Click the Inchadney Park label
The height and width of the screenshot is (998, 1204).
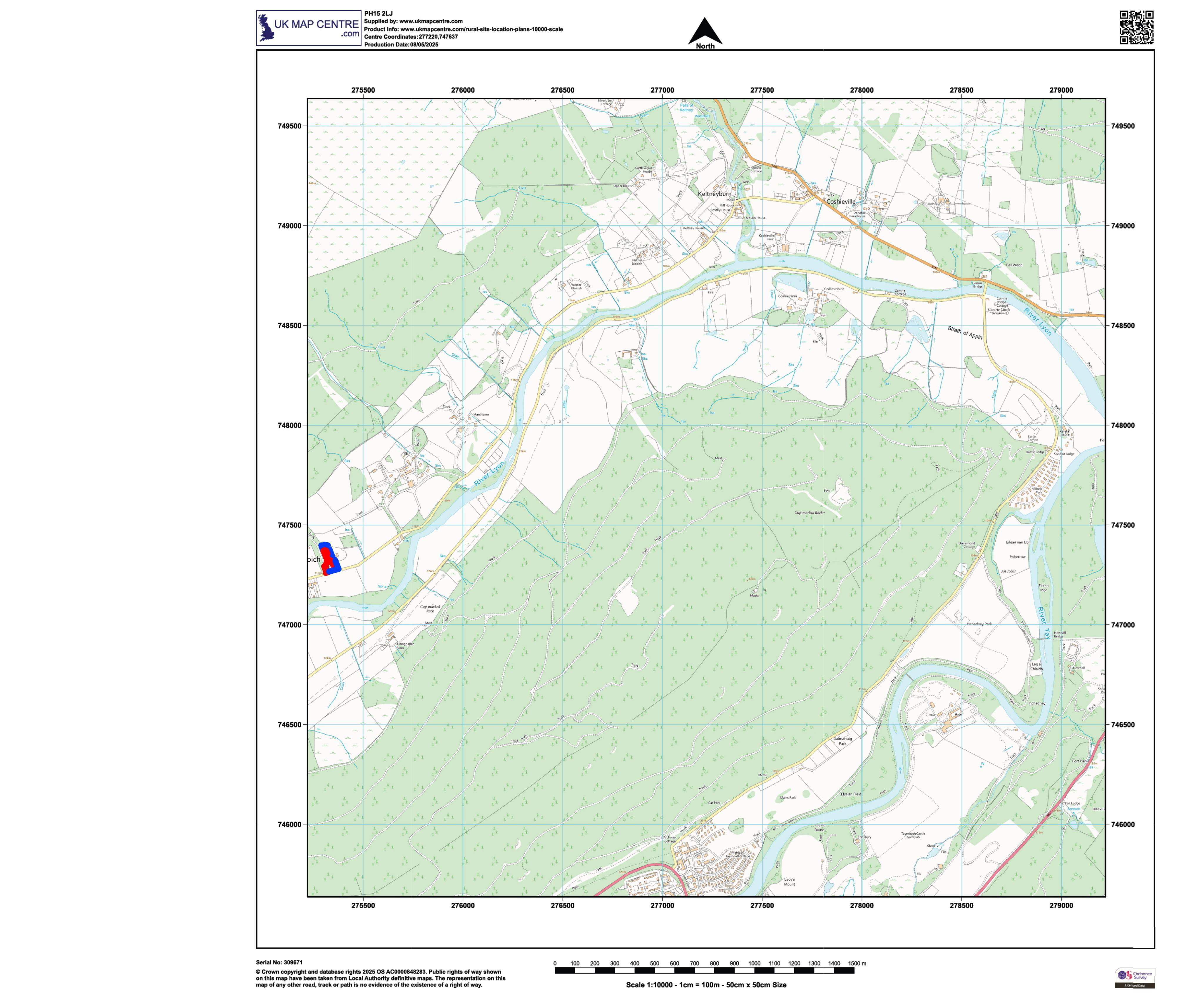(979, 623)
